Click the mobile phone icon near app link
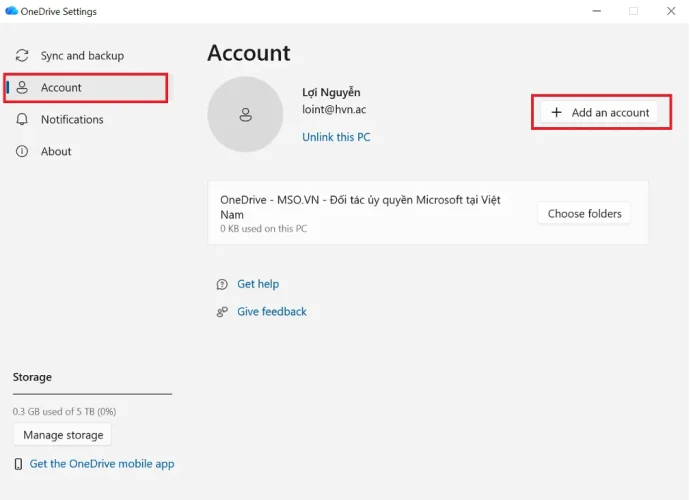Viewport: 690px width, 500px height. point(18,464)
